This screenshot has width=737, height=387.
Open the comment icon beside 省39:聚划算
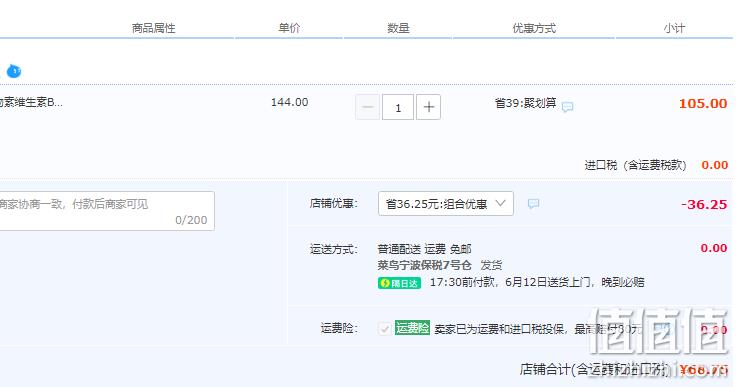click(567, 107)
